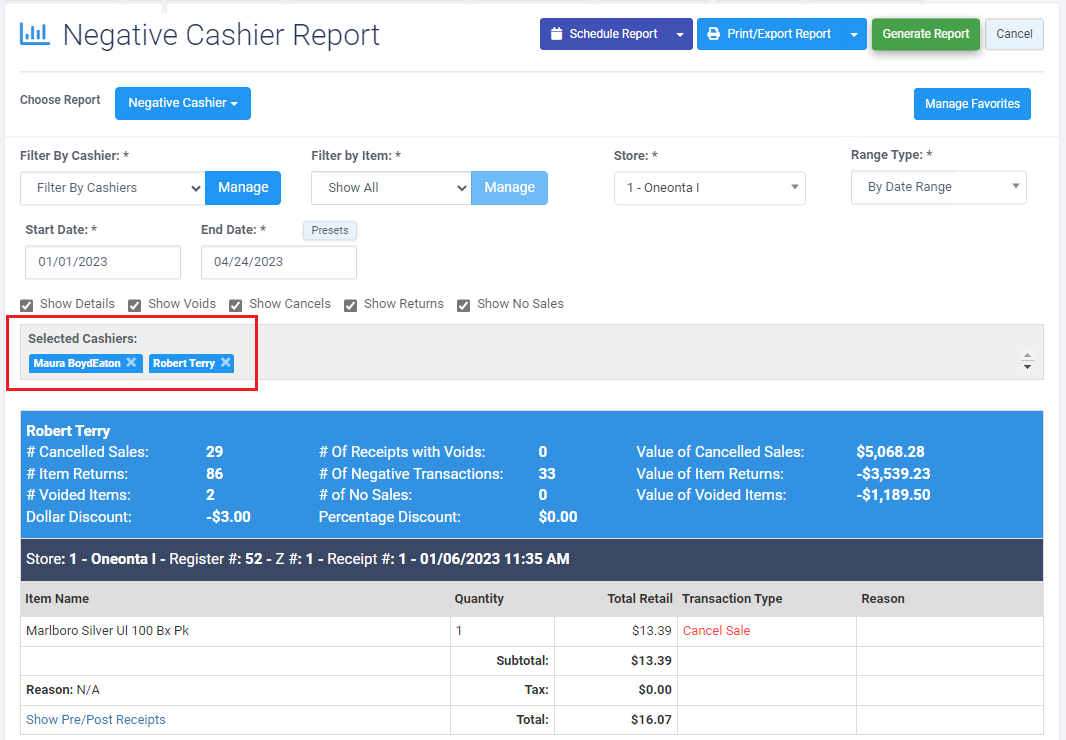
Task: Click Manage button next to item filter
Action: tap(510, 188)
